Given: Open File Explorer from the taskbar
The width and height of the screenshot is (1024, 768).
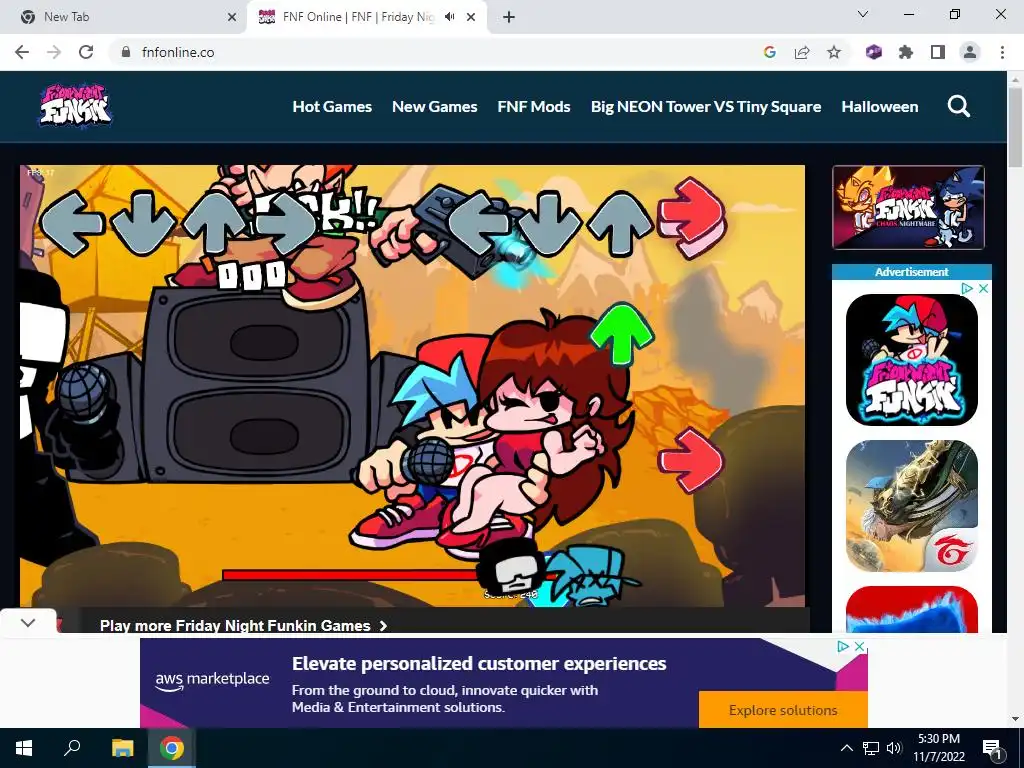Looking at the screenshot, I should click(122, 748).
